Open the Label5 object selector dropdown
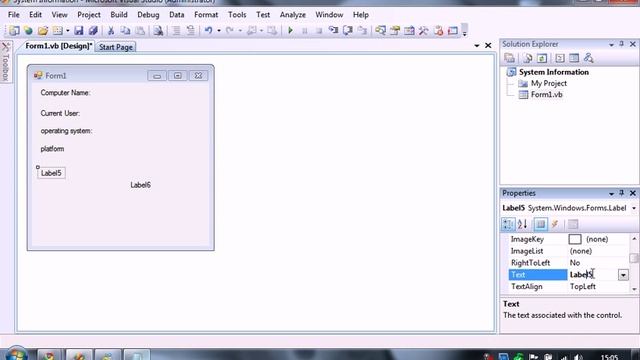 pyautogui.click(x=634, y=208)
